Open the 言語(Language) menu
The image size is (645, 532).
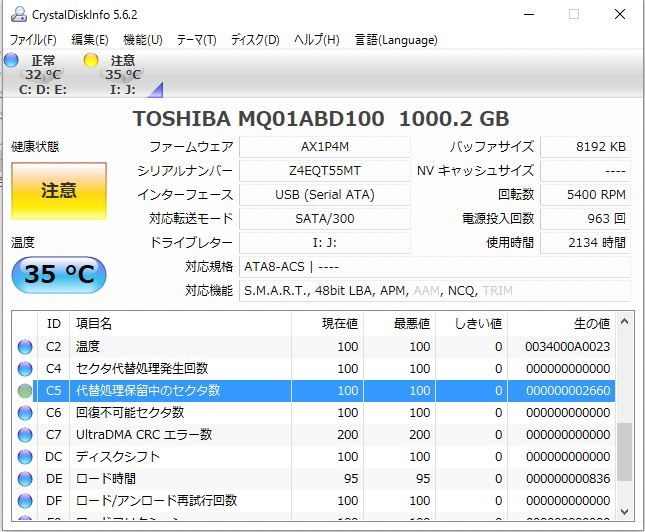(396, 40)
